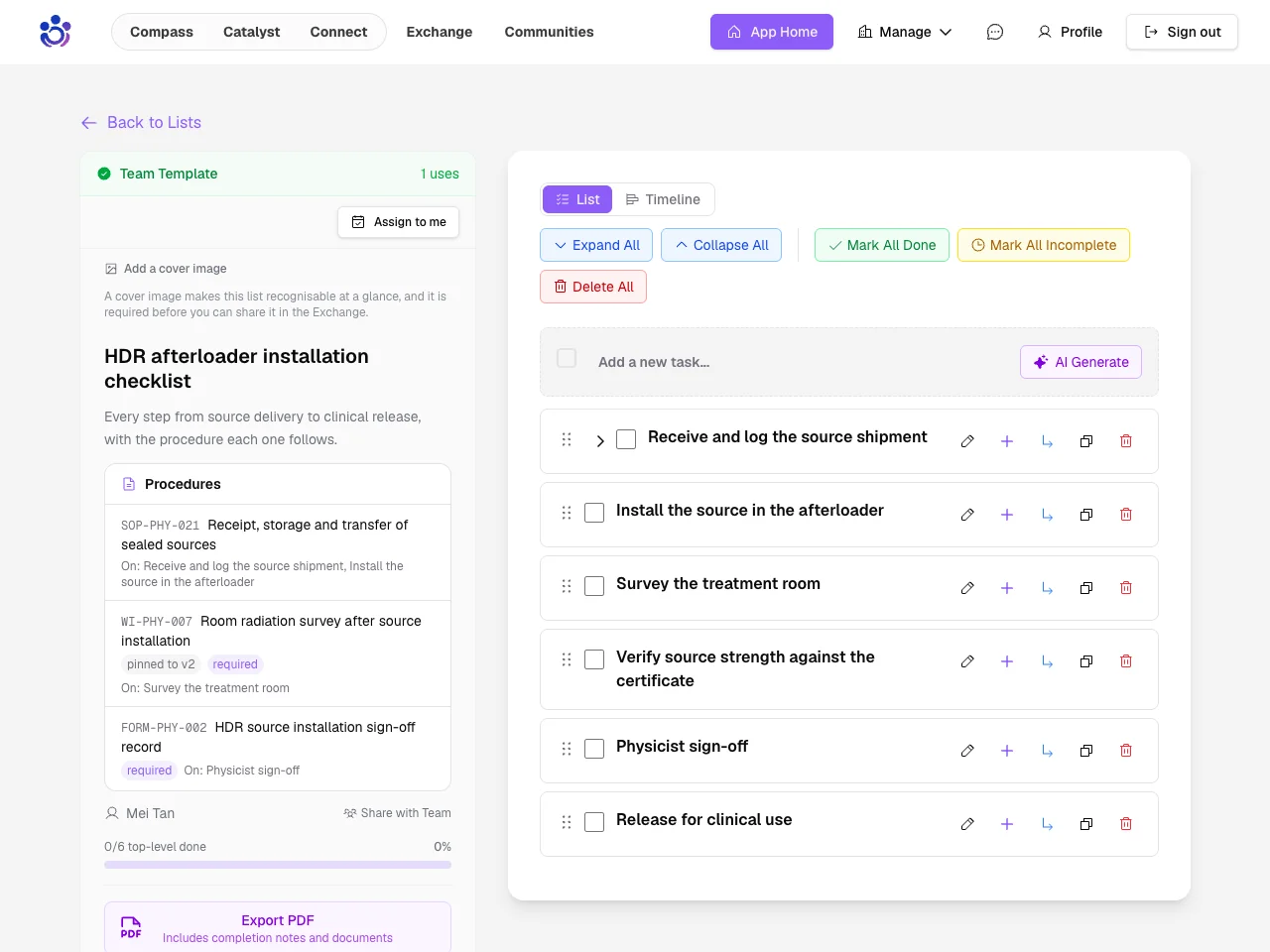Select the List view tab
The width and height of the screenshot is (1270, 952).
577,199
